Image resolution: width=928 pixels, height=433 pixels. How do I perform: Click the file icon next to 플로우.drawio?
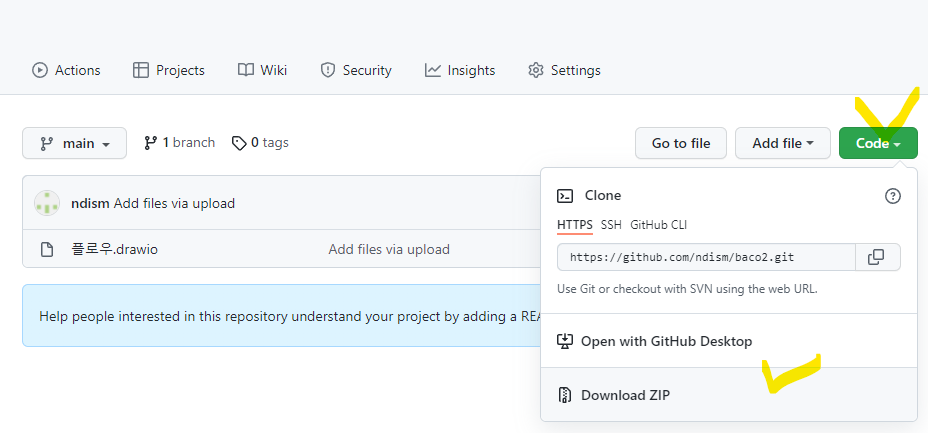pyautogui.click(x=47, y=250)
